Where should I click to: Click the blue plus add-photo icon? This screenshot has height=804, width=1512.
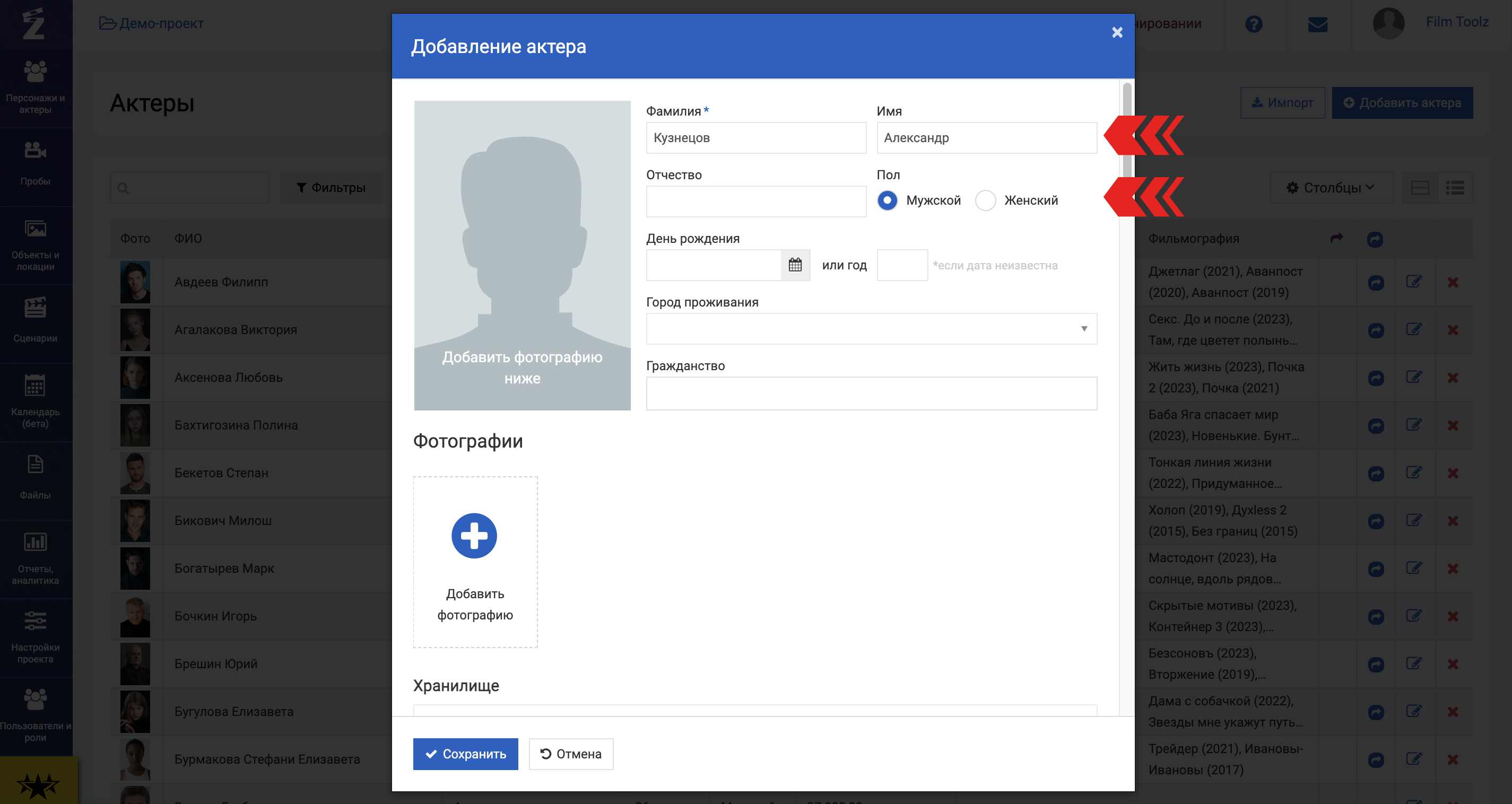coord(474,535)
